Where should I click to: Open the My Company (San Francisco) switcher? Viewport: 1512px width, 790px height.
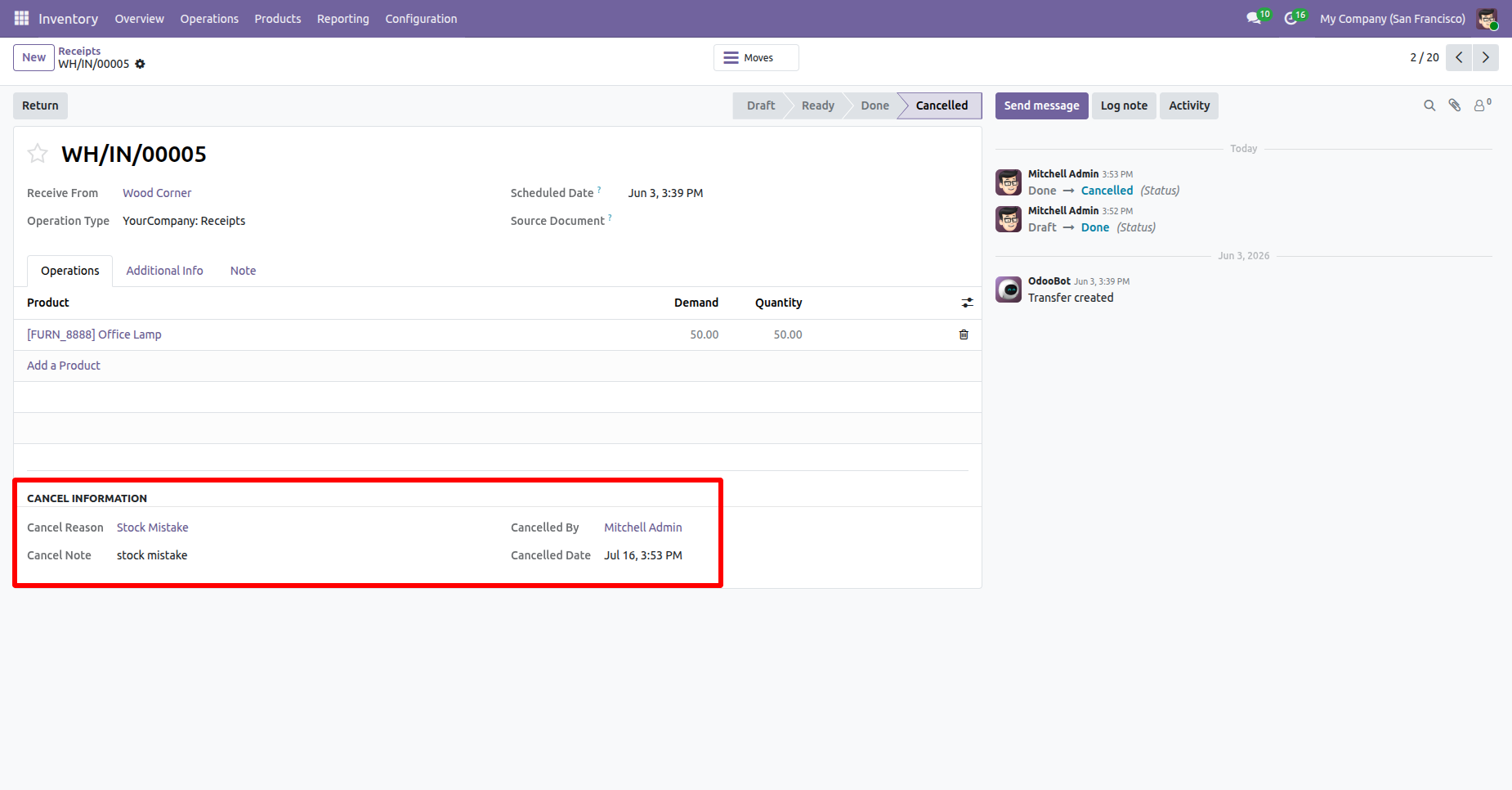point(1393,19)
